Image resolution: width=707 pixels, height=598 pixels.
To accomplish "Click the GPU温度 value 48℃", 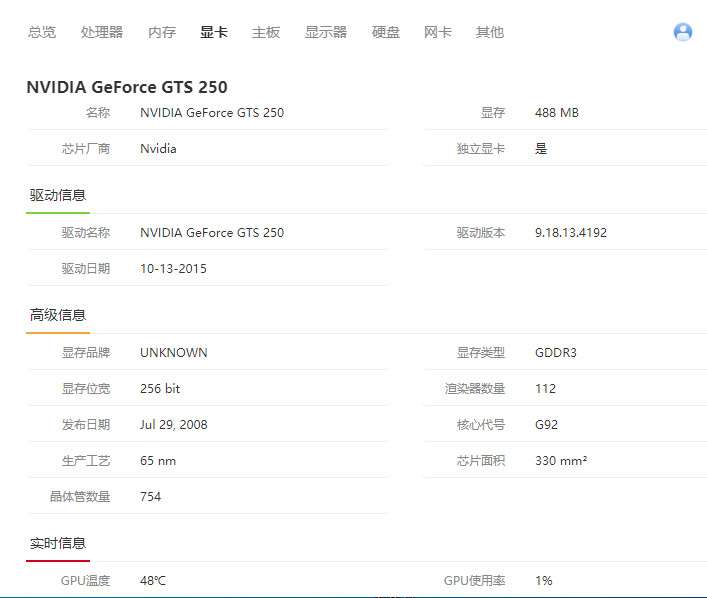I will (x=153, y=581).
